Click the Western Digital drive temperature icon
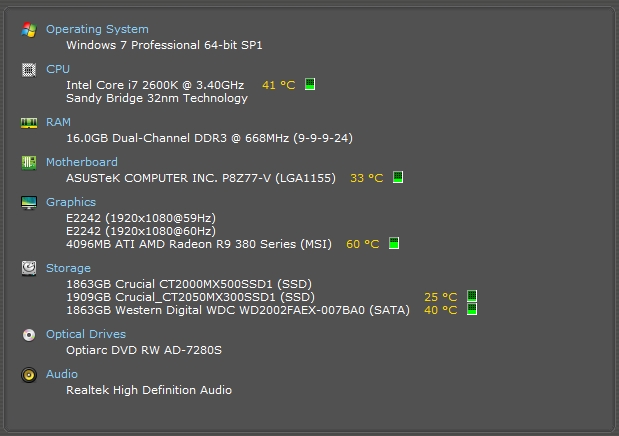Image resolution: width=619 pixels, height=436 pixels. point(472,310)
